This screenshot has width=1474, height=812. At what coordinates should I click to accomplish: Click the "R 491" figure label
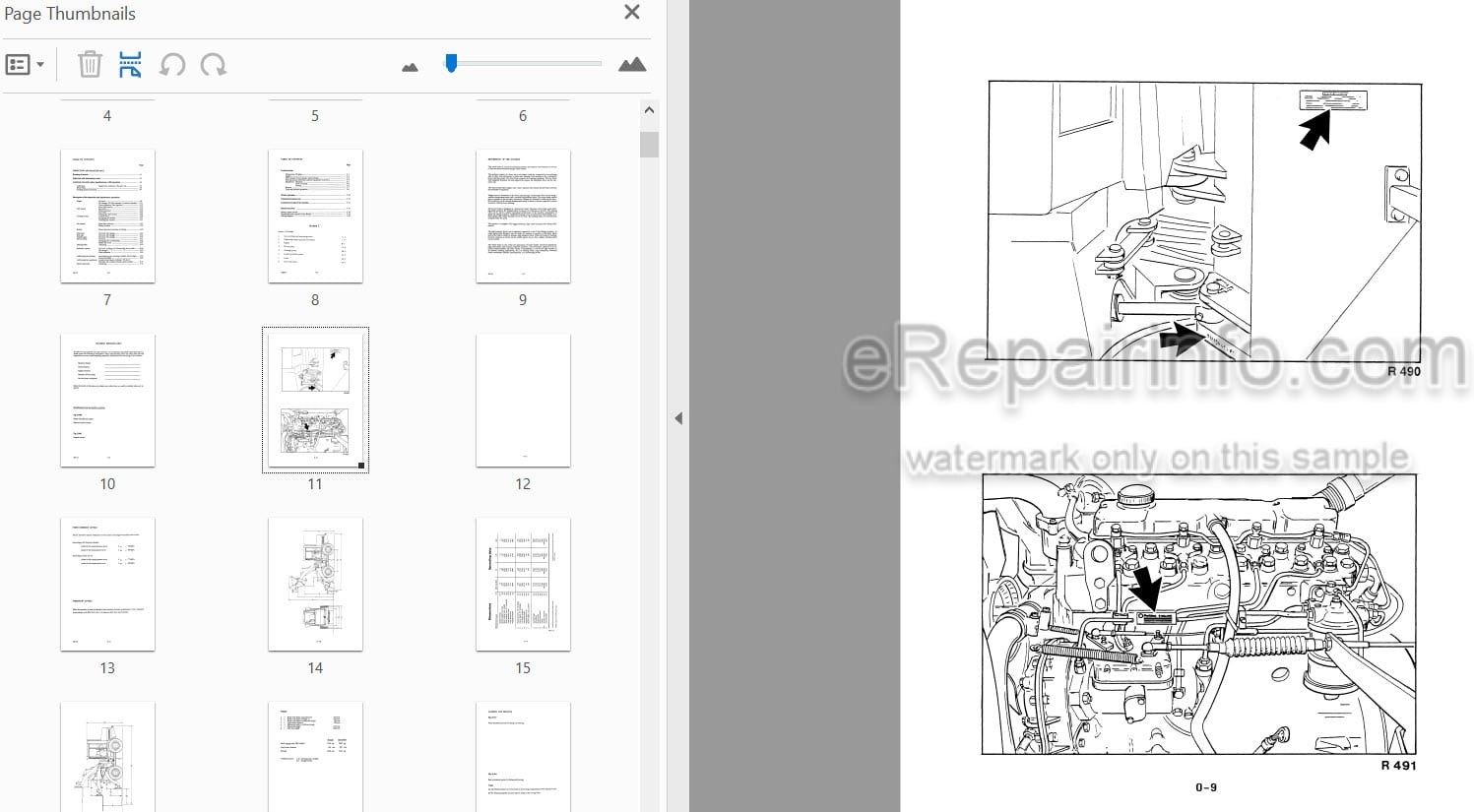click(x=1398, y=765)
